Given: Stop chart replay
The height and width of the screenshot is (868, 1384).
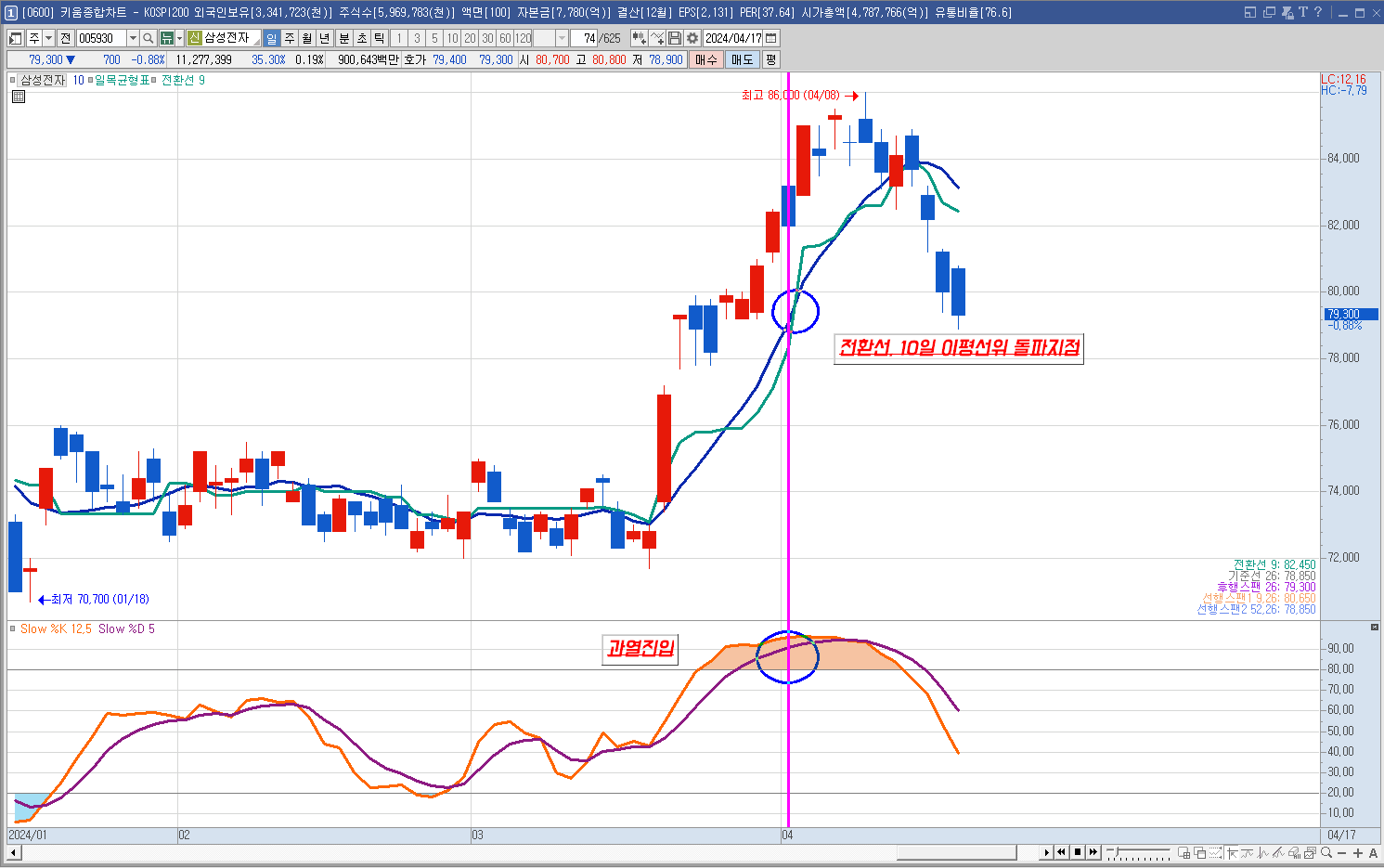Looking at the screenshot, I should 1078,852.
